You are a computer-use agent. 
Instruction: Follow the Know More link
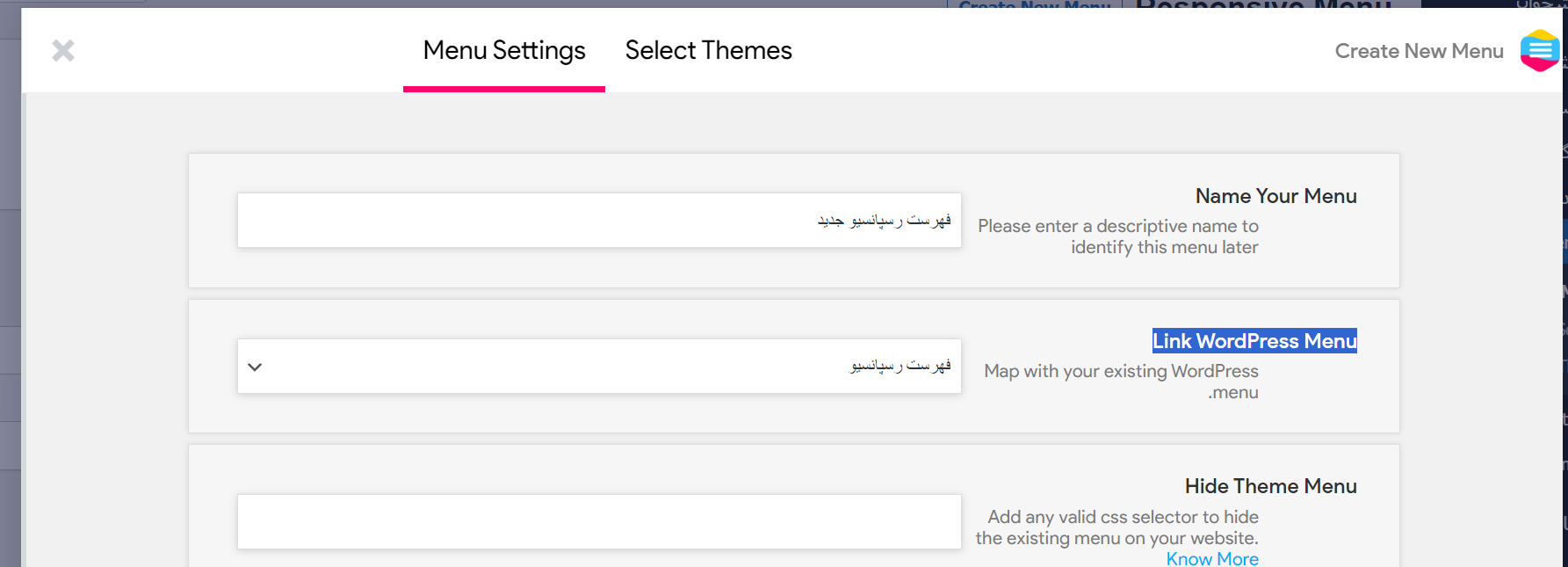(1212, 558)
